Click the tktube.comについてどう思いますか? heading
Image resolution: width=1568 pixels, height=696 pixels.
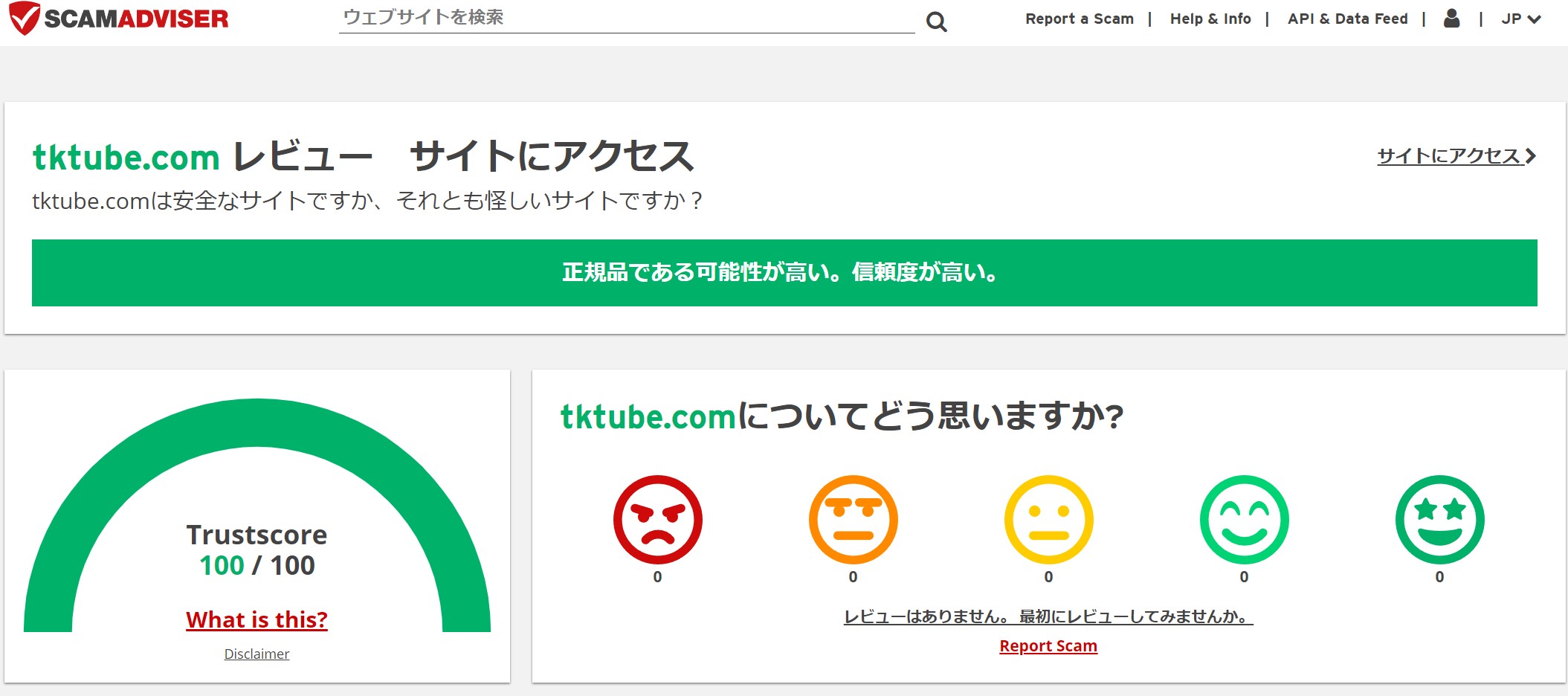(842, 416)
